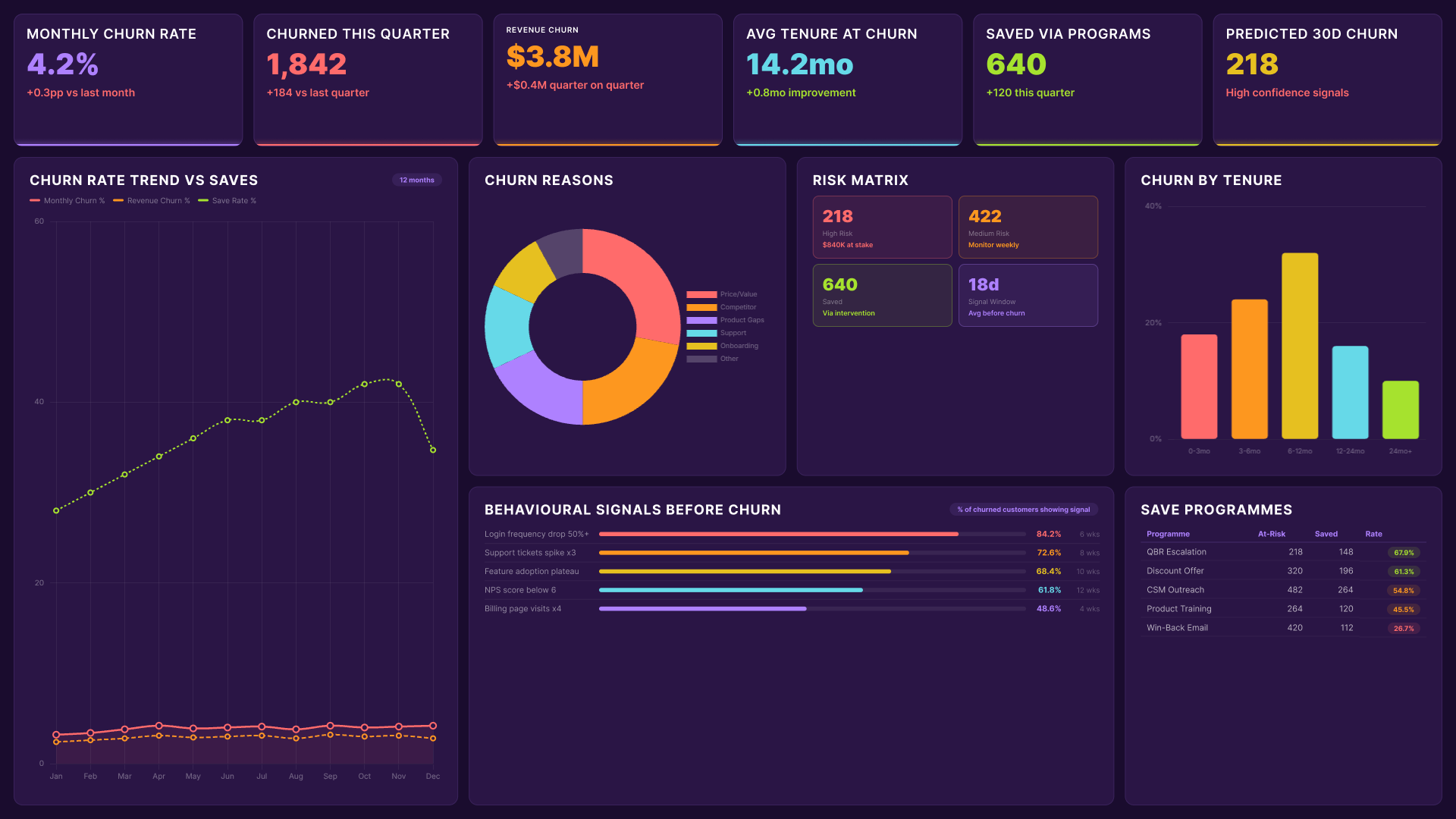Open the Avg Tenure at Churn card
The height and width of the screenshot is (819, 1456).
tap(848, 80)
